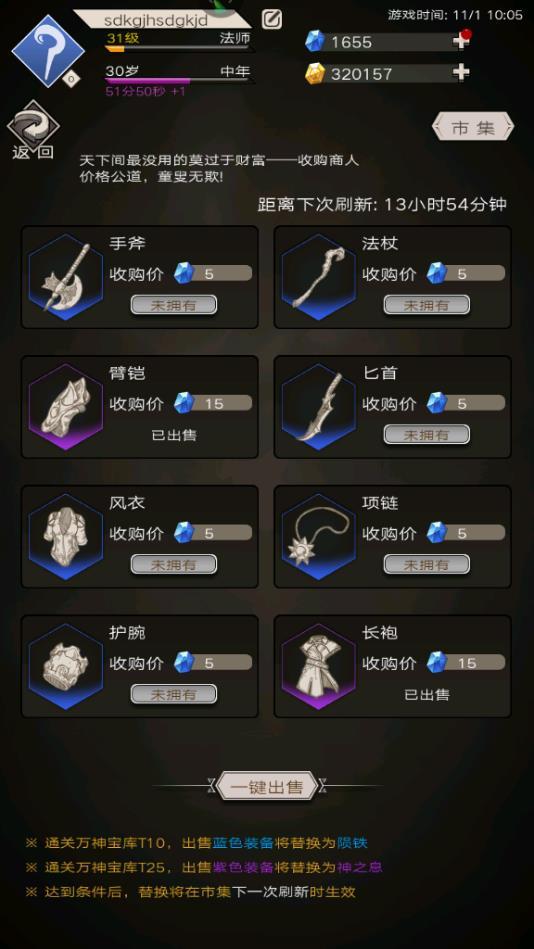The width and height of the screenshot is (534, 949).
Task: Click 未拥有 button under 风衣
Action: 174,565
